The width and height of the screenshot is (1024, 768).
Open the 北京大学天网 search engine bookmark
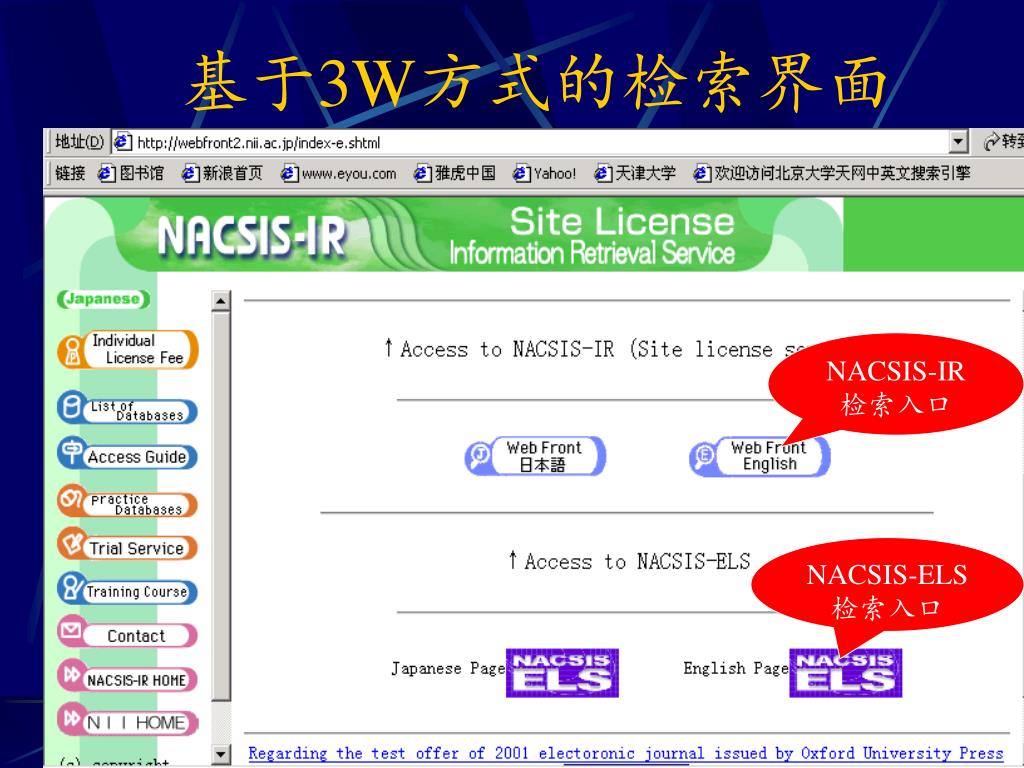[832, 173]
